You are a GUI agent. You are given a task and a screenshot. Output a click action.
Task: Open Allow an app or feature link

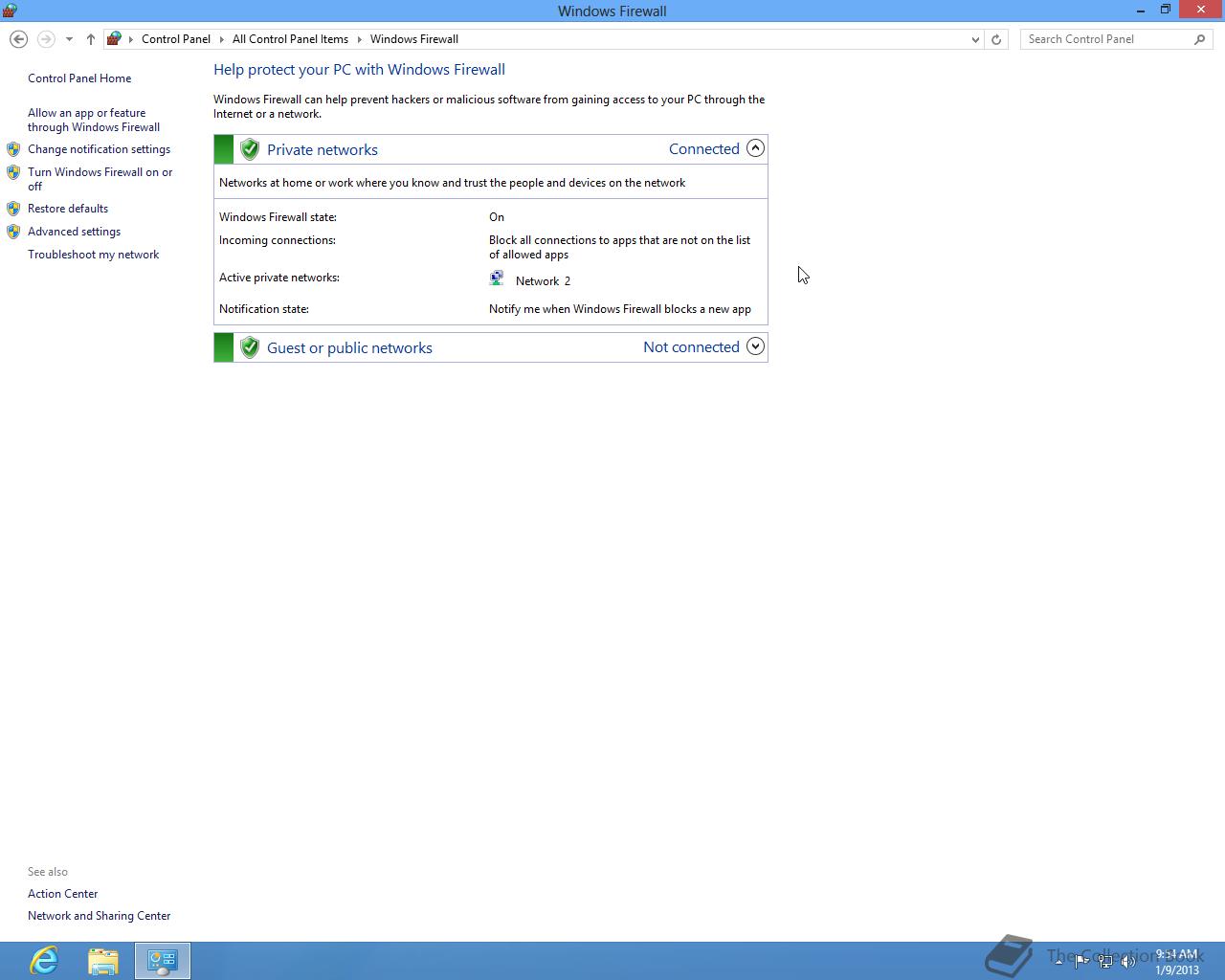(94, 120)
